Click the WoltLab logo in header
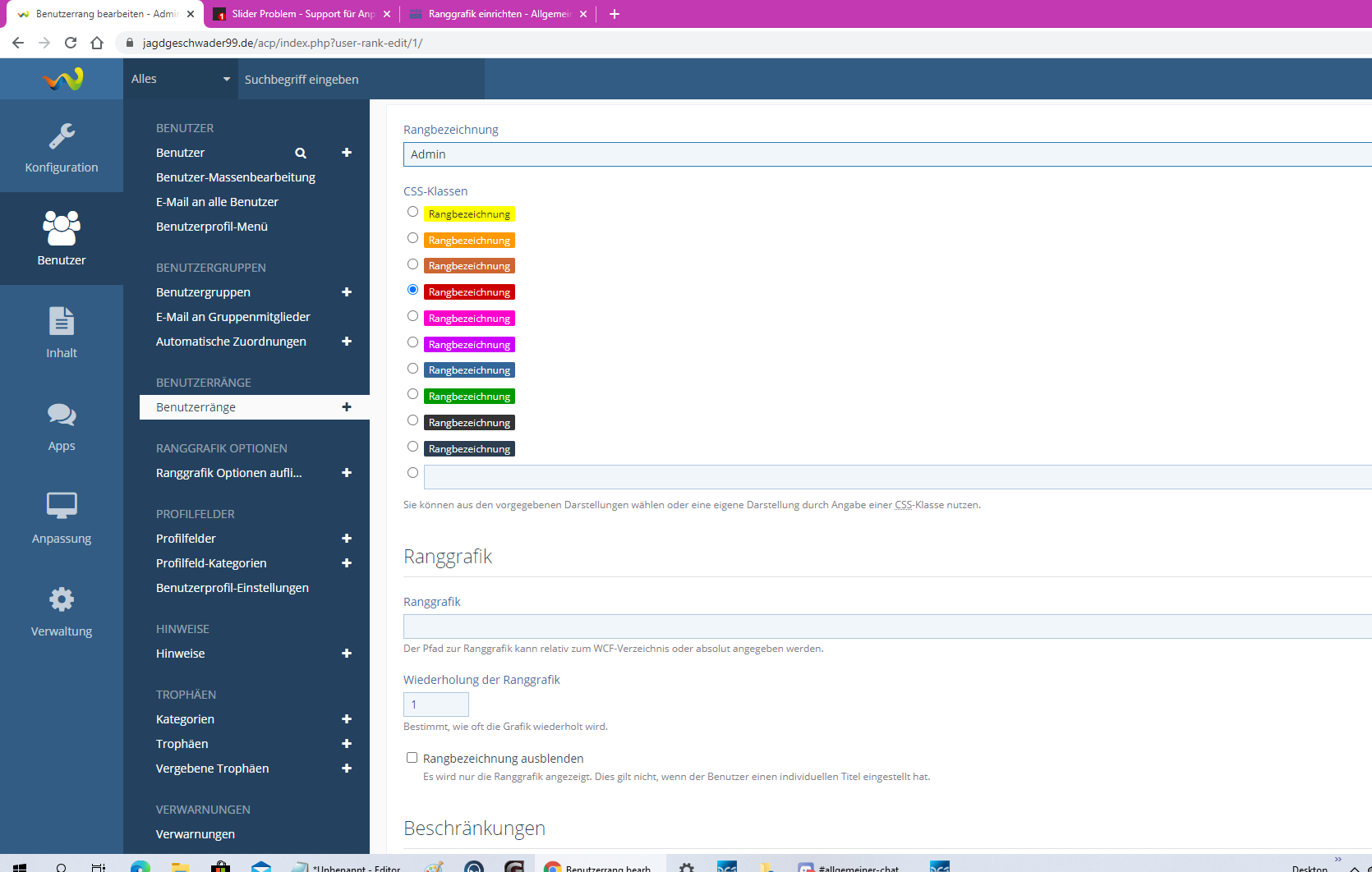1372x872 pixels. [62, 79]
